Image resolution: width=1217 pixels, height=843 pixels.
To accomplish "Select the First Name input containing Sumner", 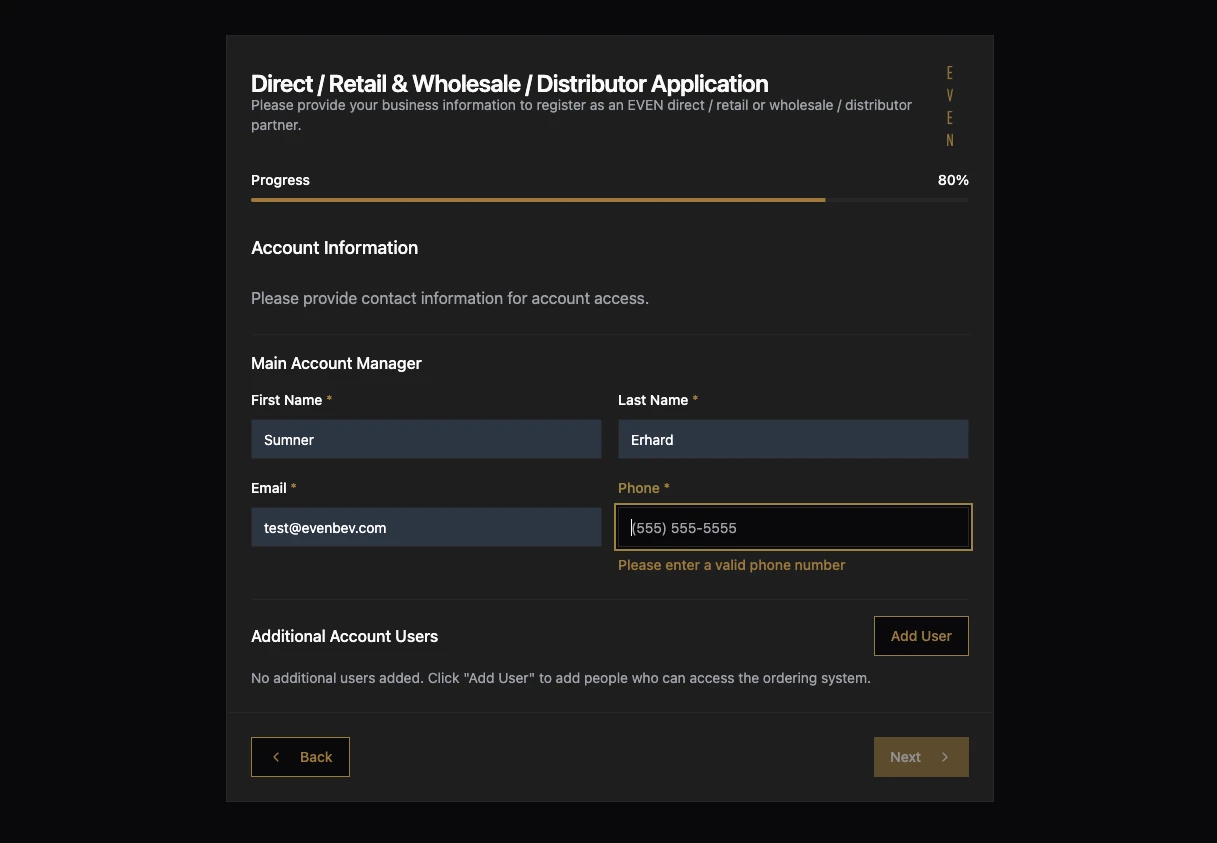I will pos(426,439).
